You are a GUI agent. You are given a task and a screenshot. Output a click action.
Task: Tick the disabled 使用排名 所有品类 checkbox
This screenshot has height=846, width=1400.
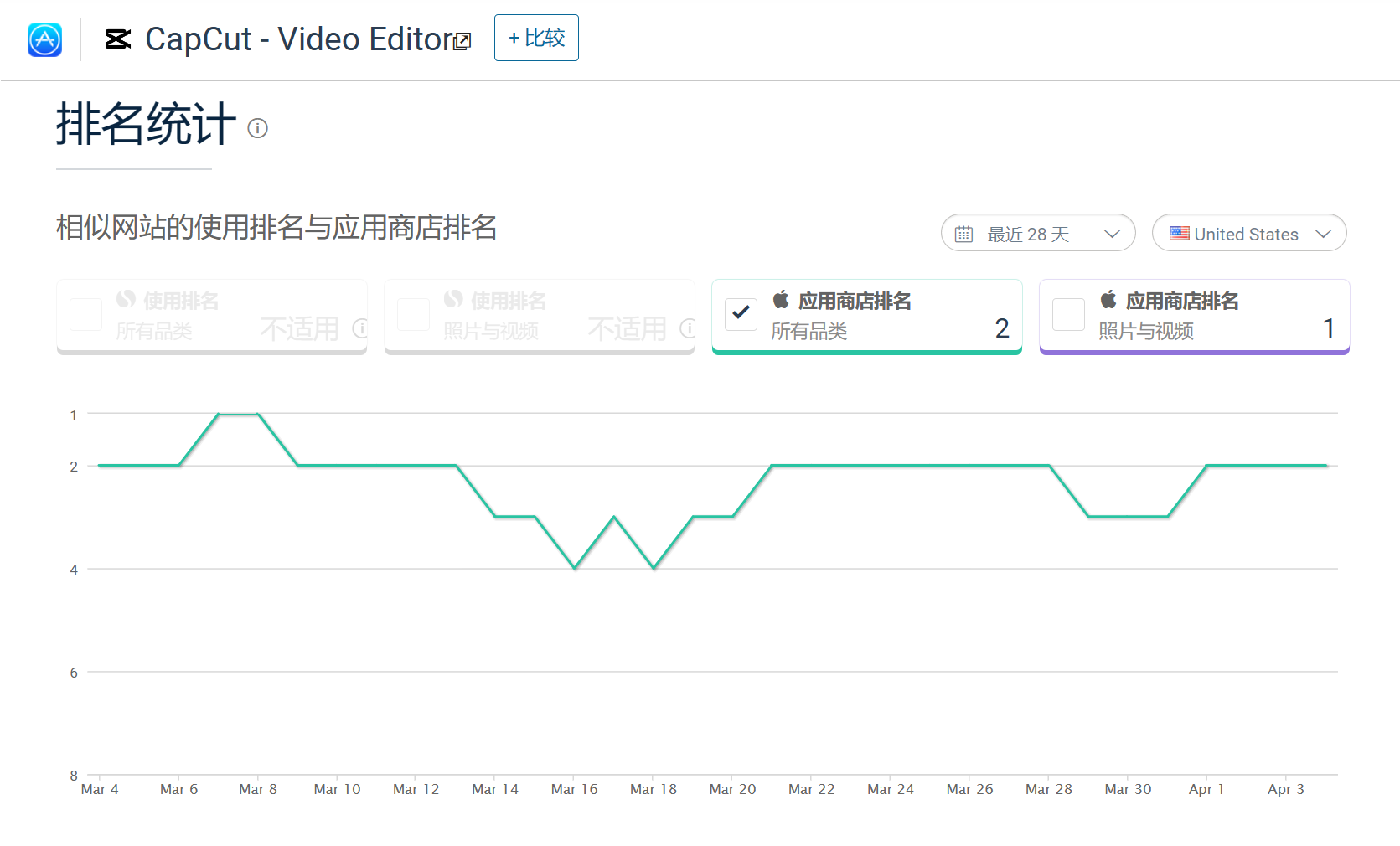coord(85,315)
